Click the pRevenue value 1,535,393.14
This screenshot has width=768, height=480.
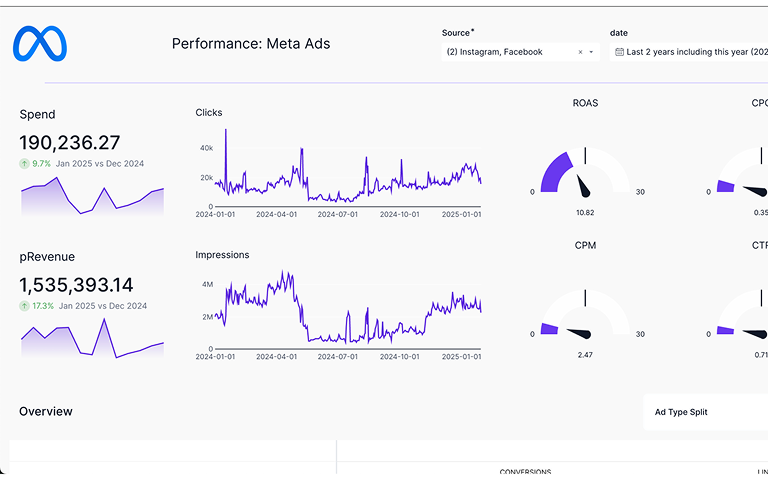(x=77, y=285)
